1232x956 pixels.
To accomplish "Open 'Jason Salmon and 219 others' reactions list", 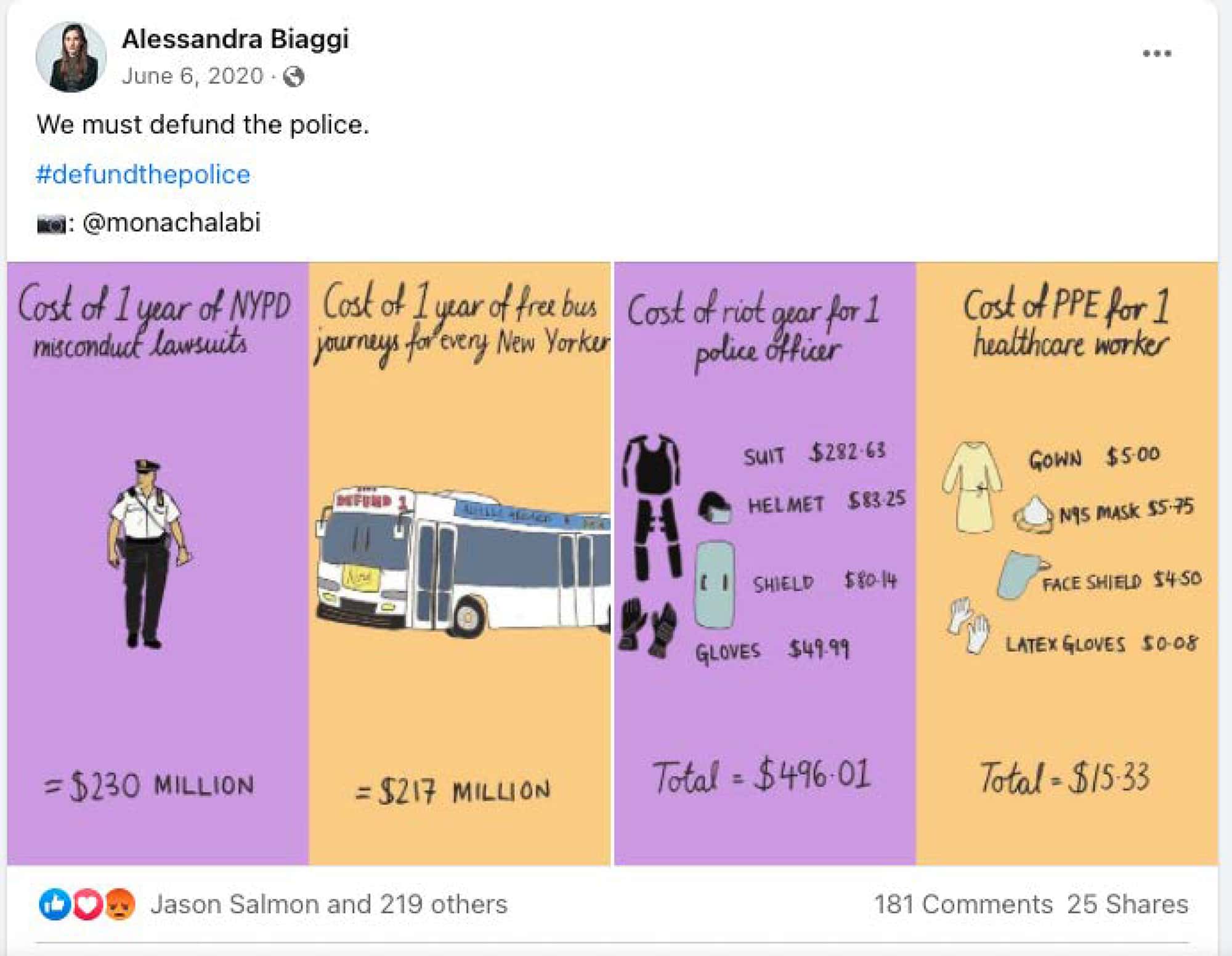I will tap(329, 904).
